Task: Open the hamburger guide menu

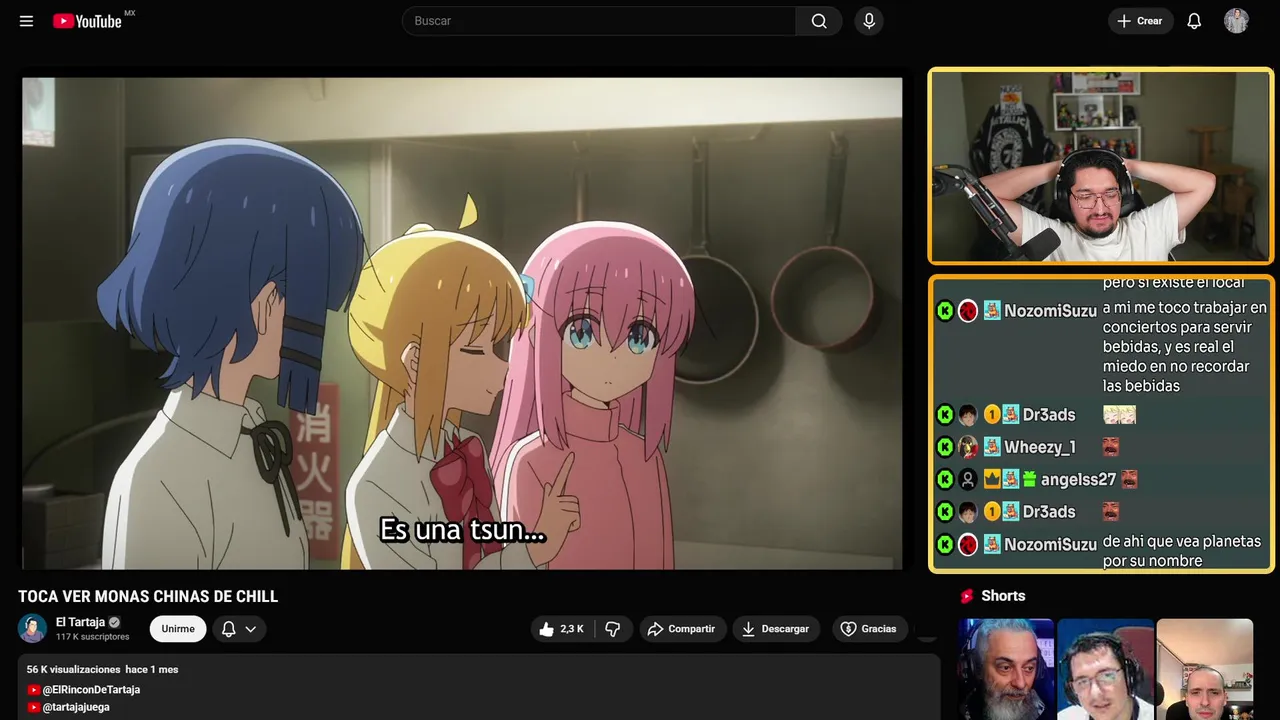Action: coord(26,21)
